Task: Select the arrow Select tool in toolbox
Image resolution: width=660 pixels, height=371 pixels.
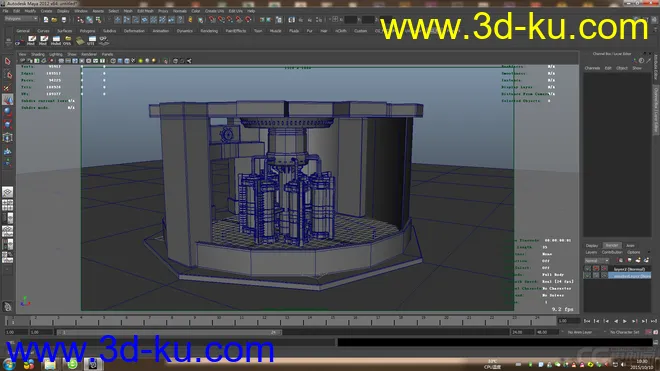Action: 8,61
